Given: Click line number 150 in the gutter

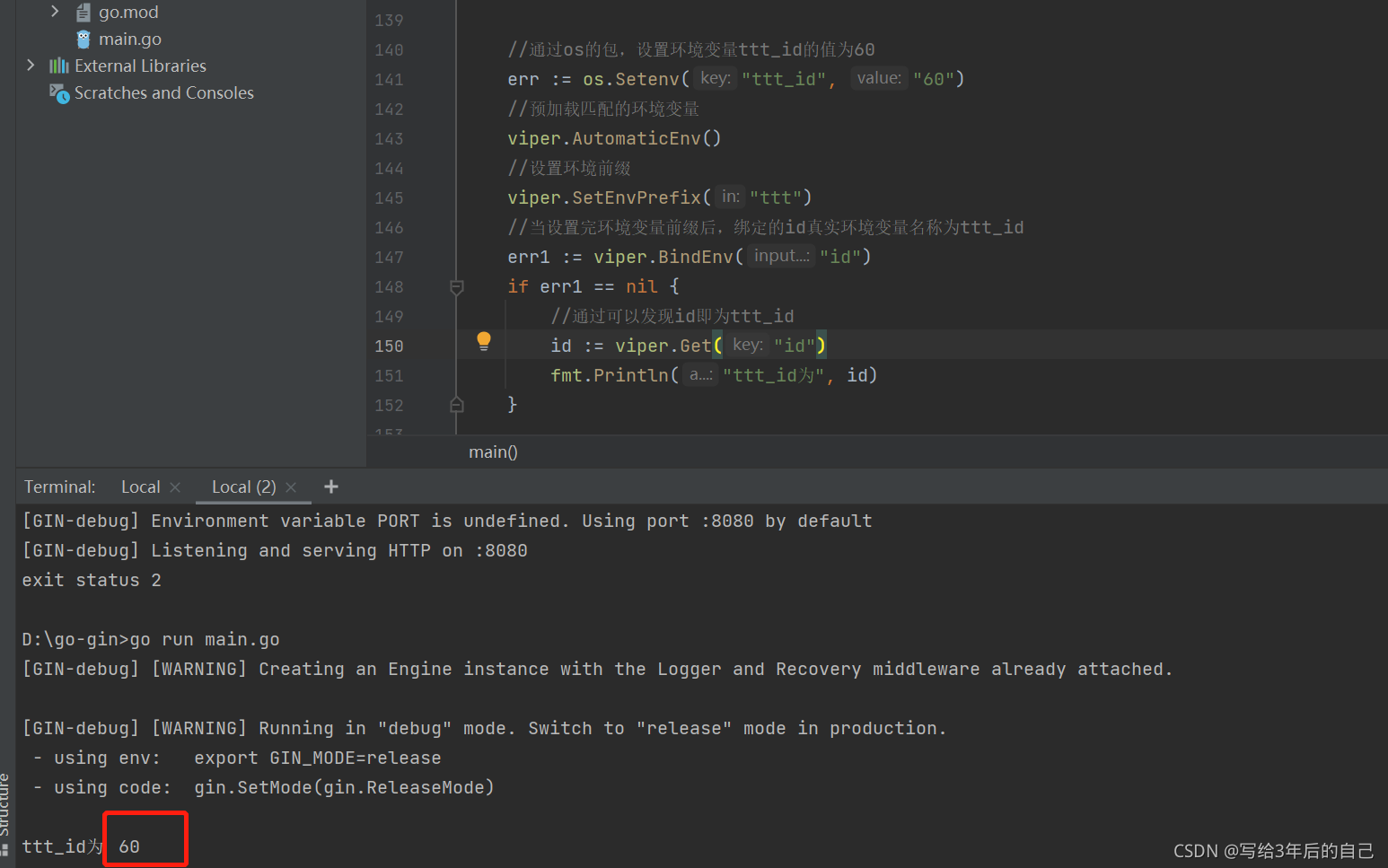Looking at the screenshot, I should [x=388, y=346].
